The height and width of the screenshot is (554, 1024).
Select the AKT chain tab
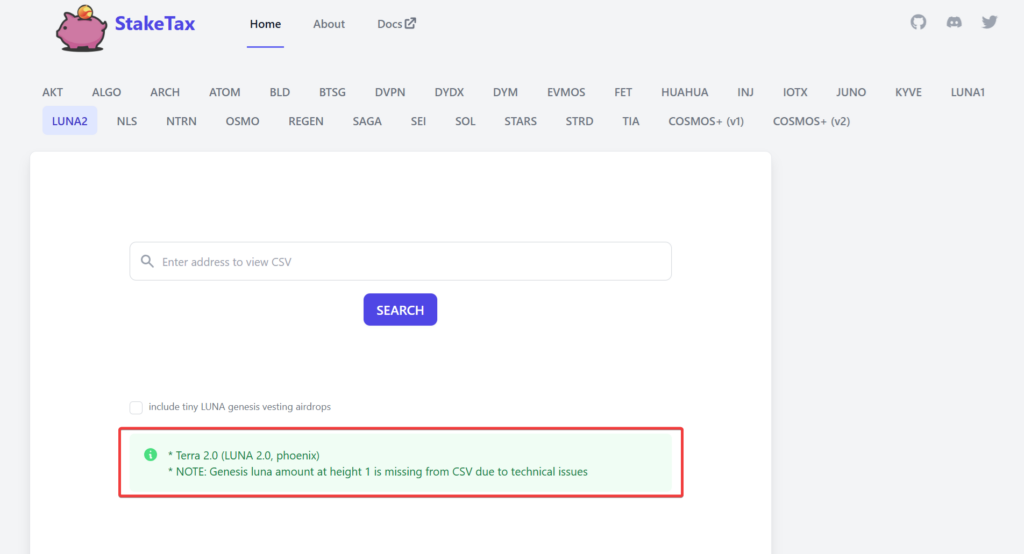53,92
